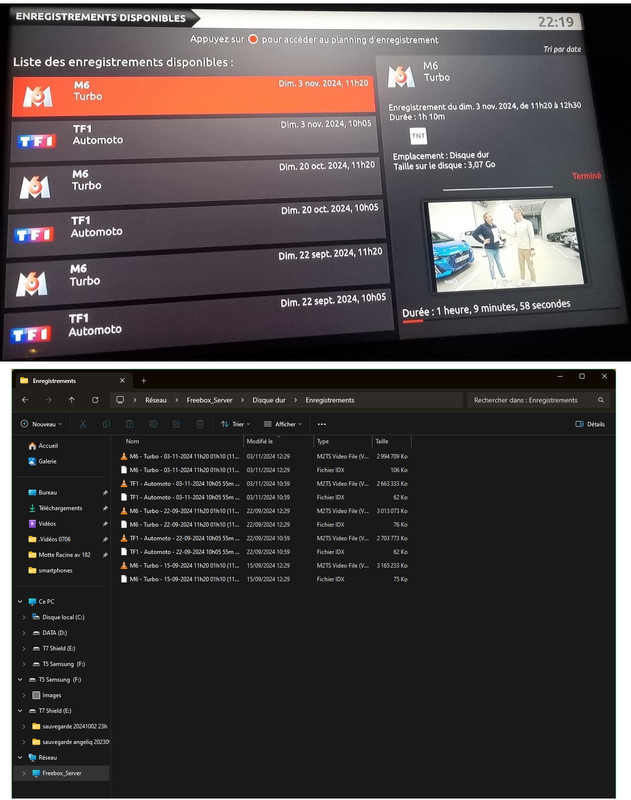Select the 3 013 073 Ko Turbo video

coord(264,511)
